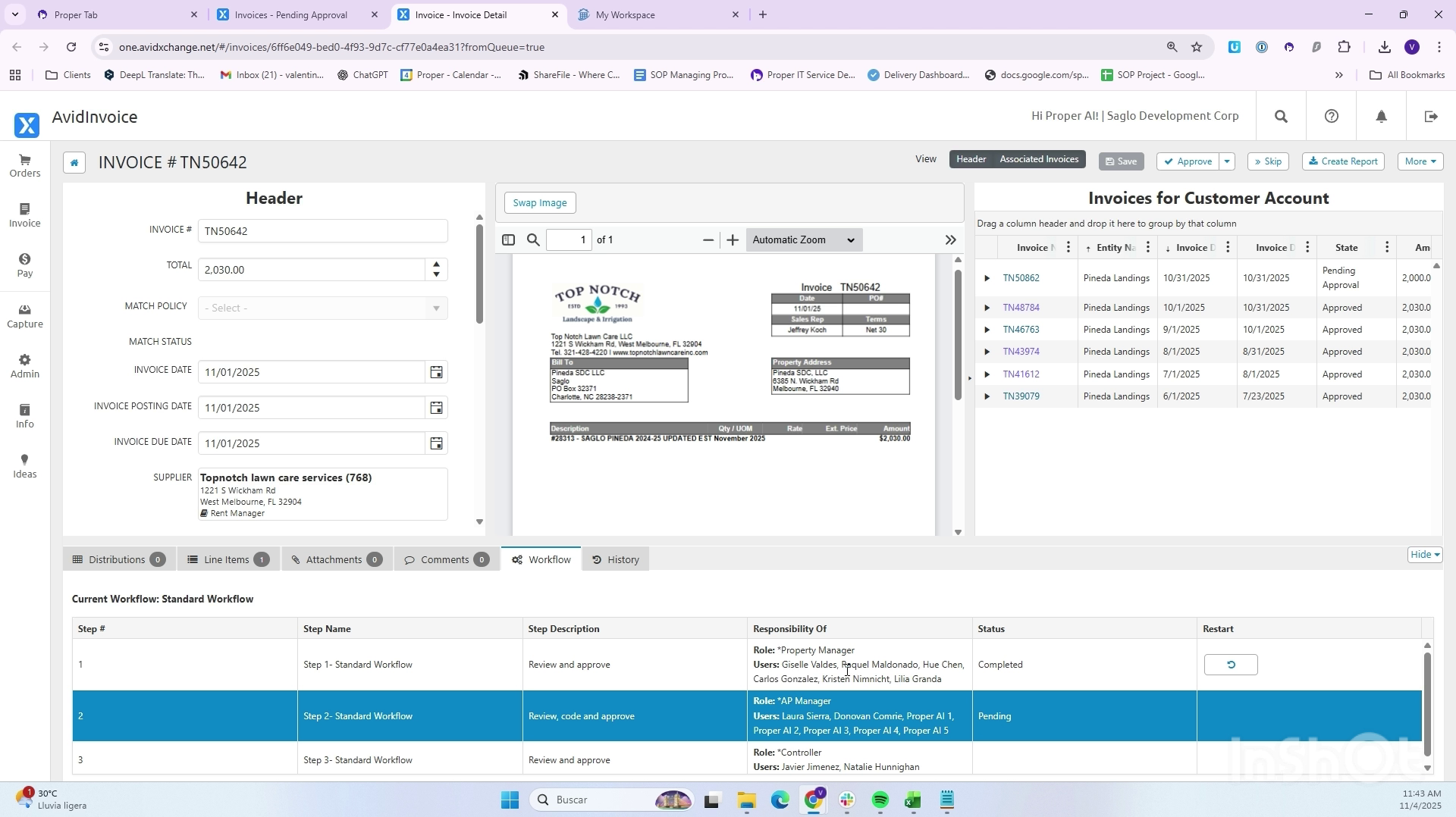The height and width of the screenshot is (817, 1456).
Task: Switch view to Associated Invoices
Action: (1039, 159)
